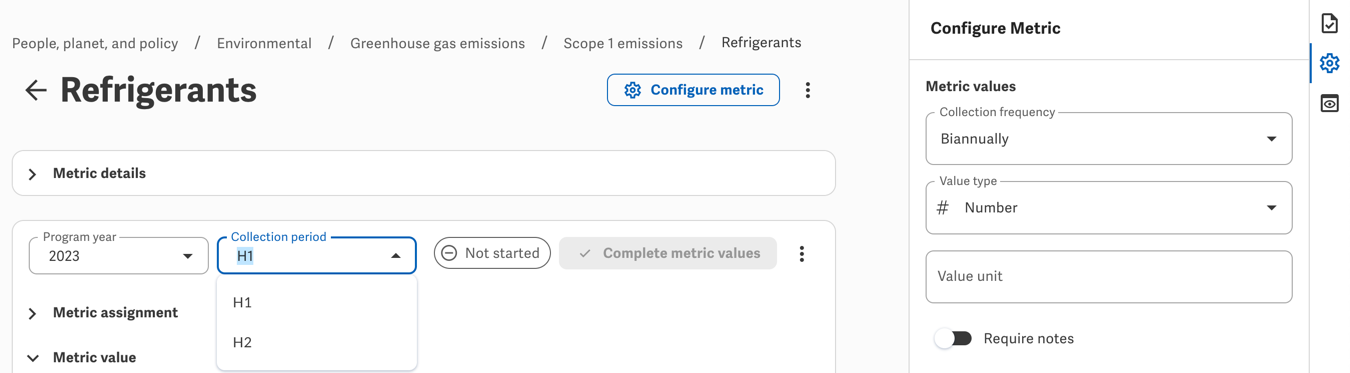The width and height of the screenshot is (1350, 373).
Task: Go back using the arrow beside Refrigerants
Action: click(x=36, y=90)
